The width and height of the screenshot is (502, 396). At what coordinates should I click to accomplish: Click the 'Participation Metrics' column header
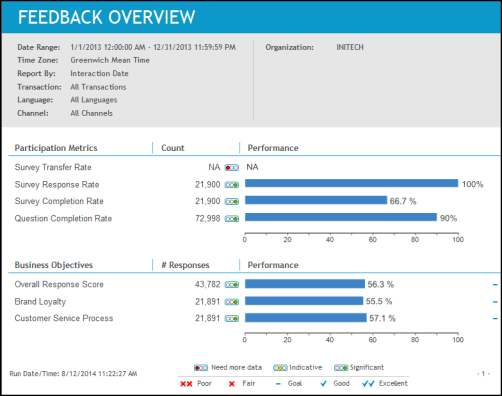click(x=56, y=148)
